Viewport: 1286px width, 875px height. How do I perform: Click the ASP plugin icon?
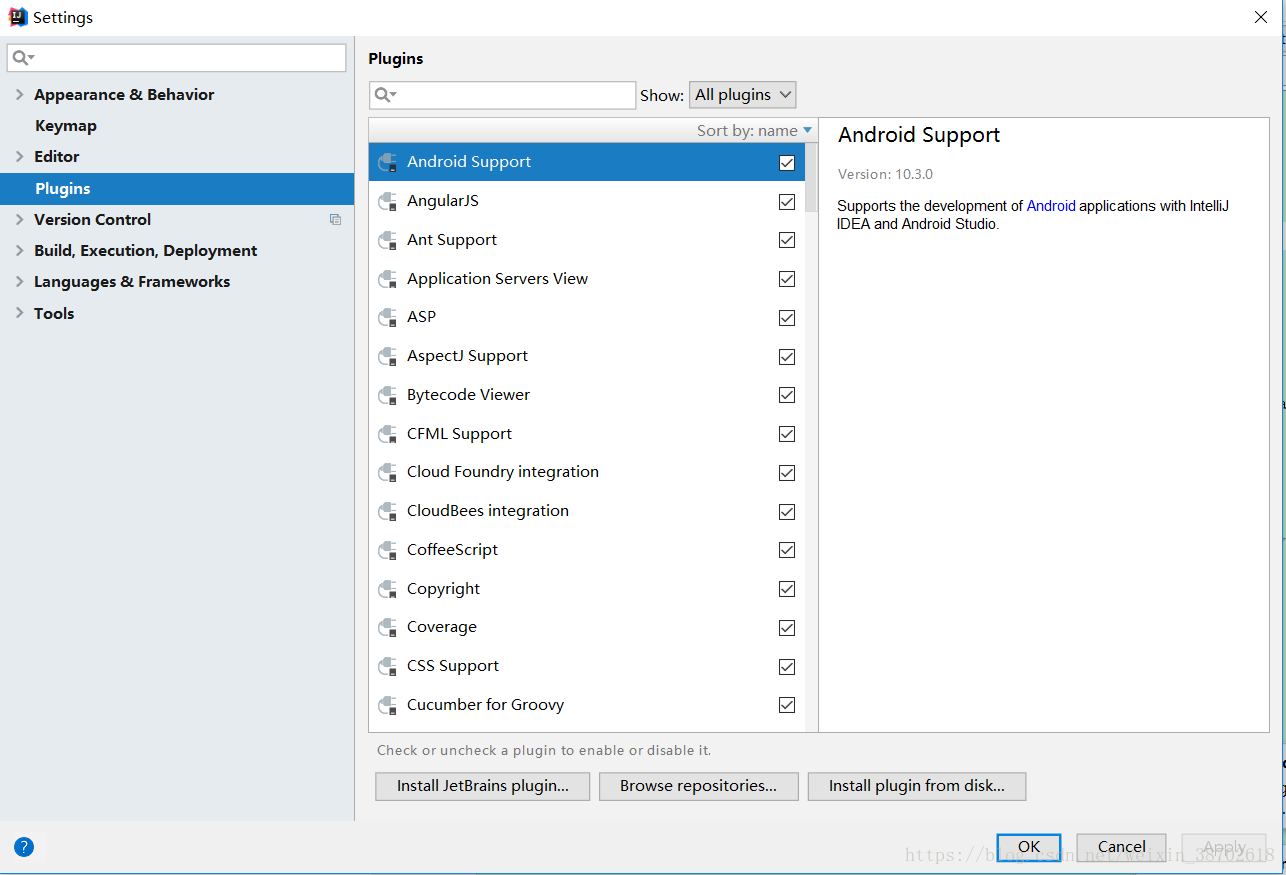click(388, 317)
